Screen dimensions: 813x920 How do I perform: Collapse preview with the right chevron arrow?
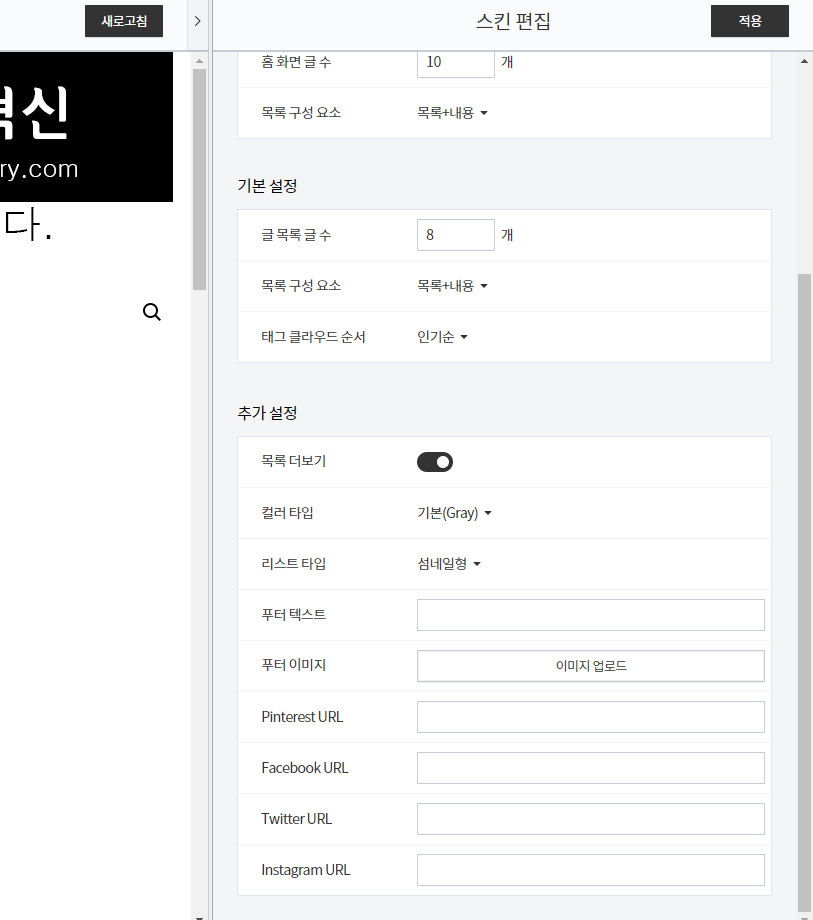point(198,21)
